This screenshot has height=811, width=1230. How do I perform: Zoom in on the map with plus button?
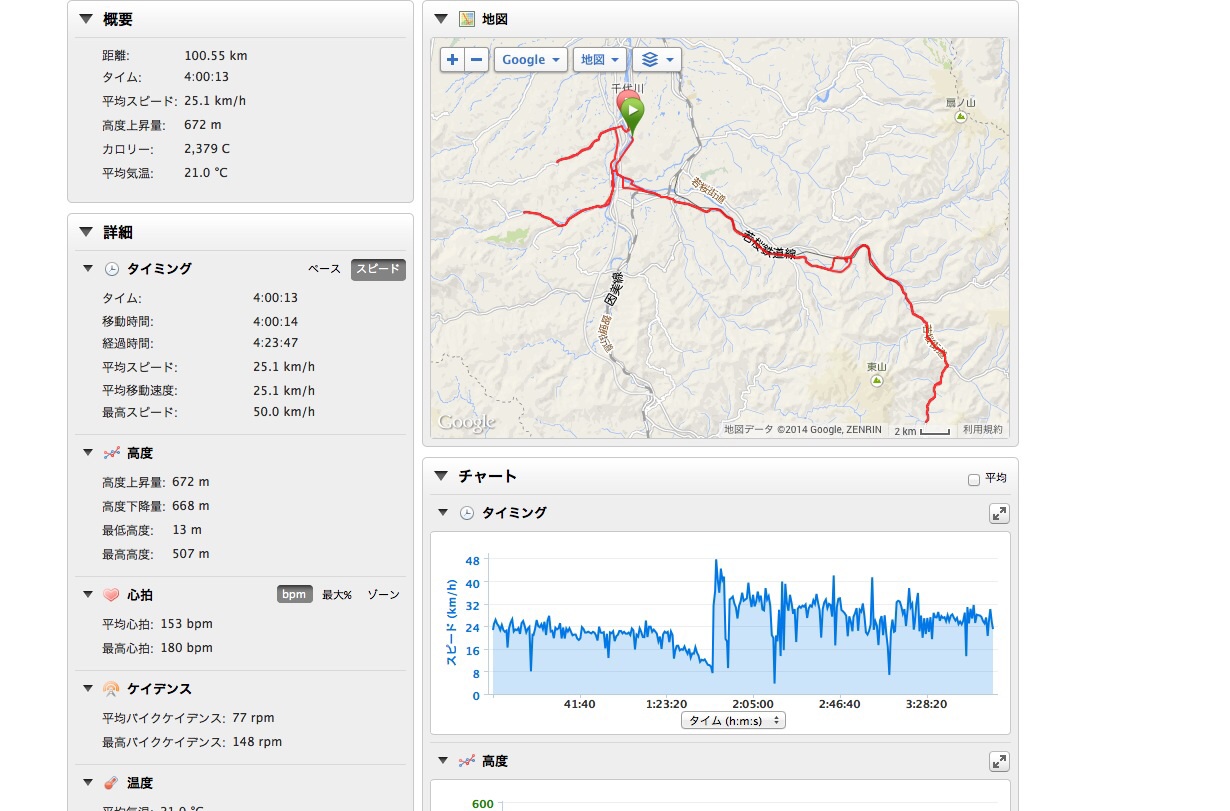tap(453, 59)
